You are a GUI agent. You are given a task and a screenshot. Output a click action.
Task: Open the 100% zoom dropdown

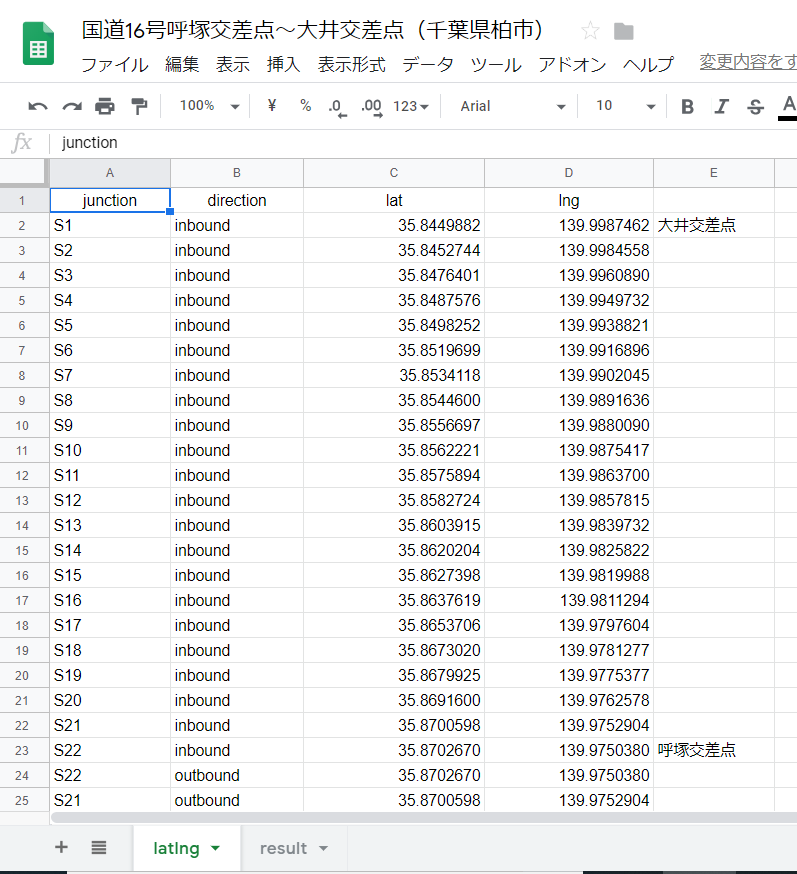[210, 106]
